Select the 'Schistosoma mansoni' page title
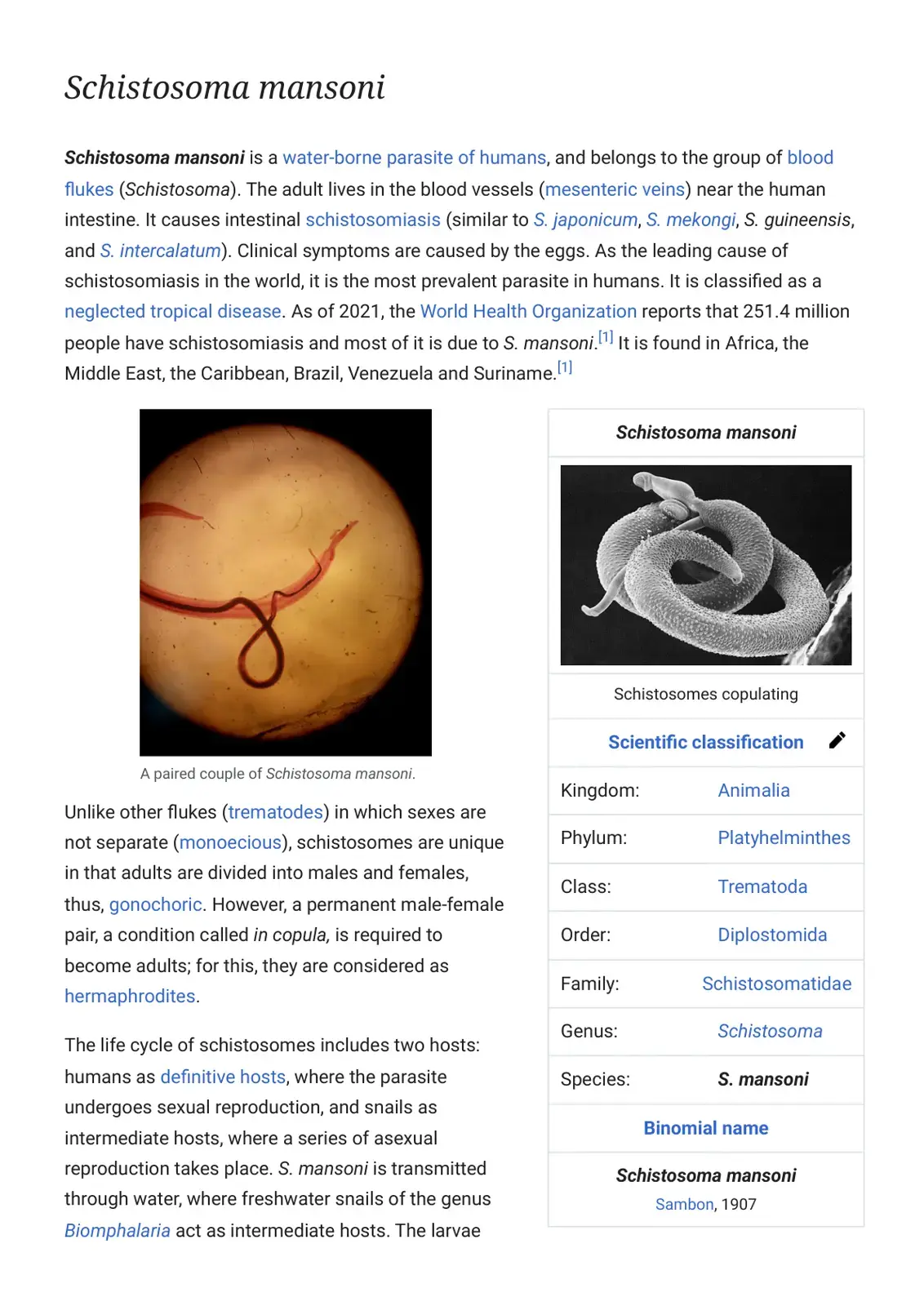Image resolution: width=924 pixels, height=1306 pixels. tap(224, 87)
